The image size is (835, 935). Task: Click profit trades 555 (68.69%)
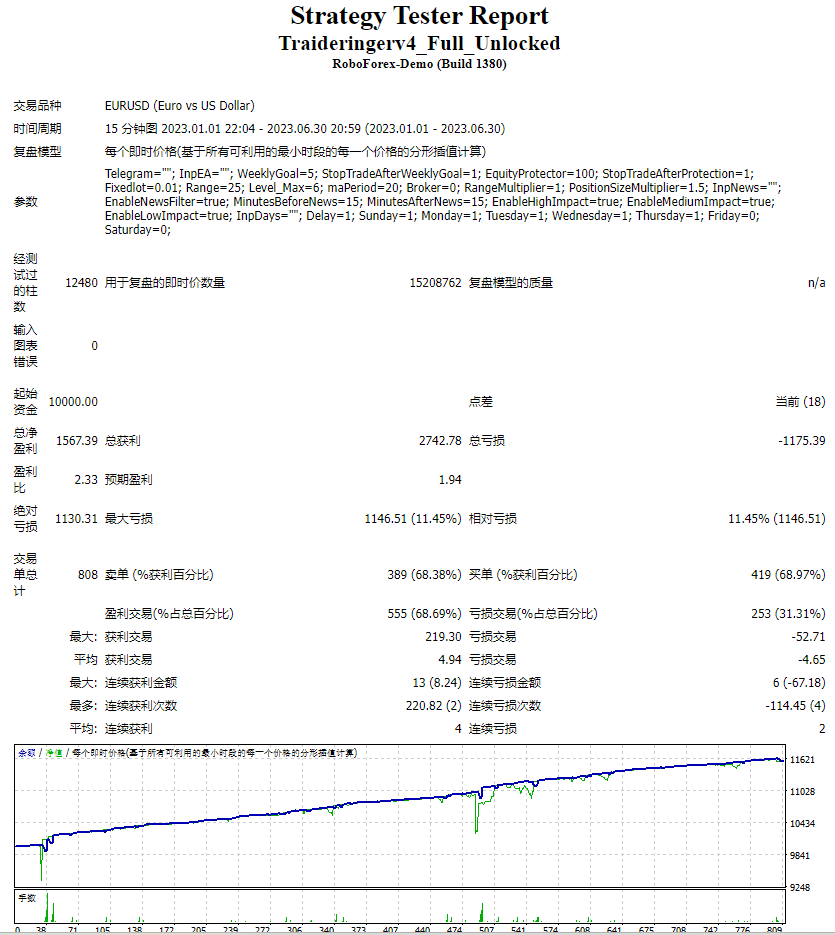[424, 614]
